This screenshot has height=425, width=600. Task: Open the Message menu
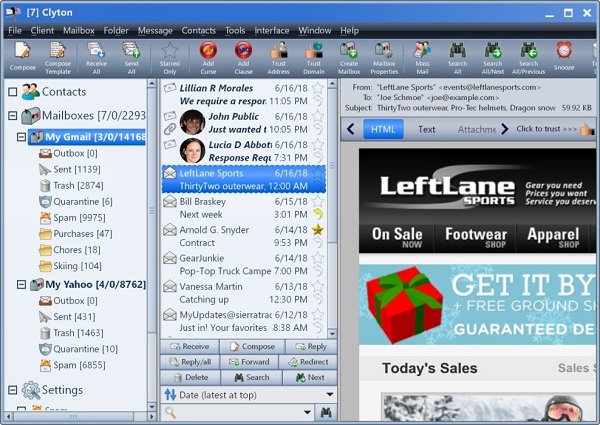(155, 31)
